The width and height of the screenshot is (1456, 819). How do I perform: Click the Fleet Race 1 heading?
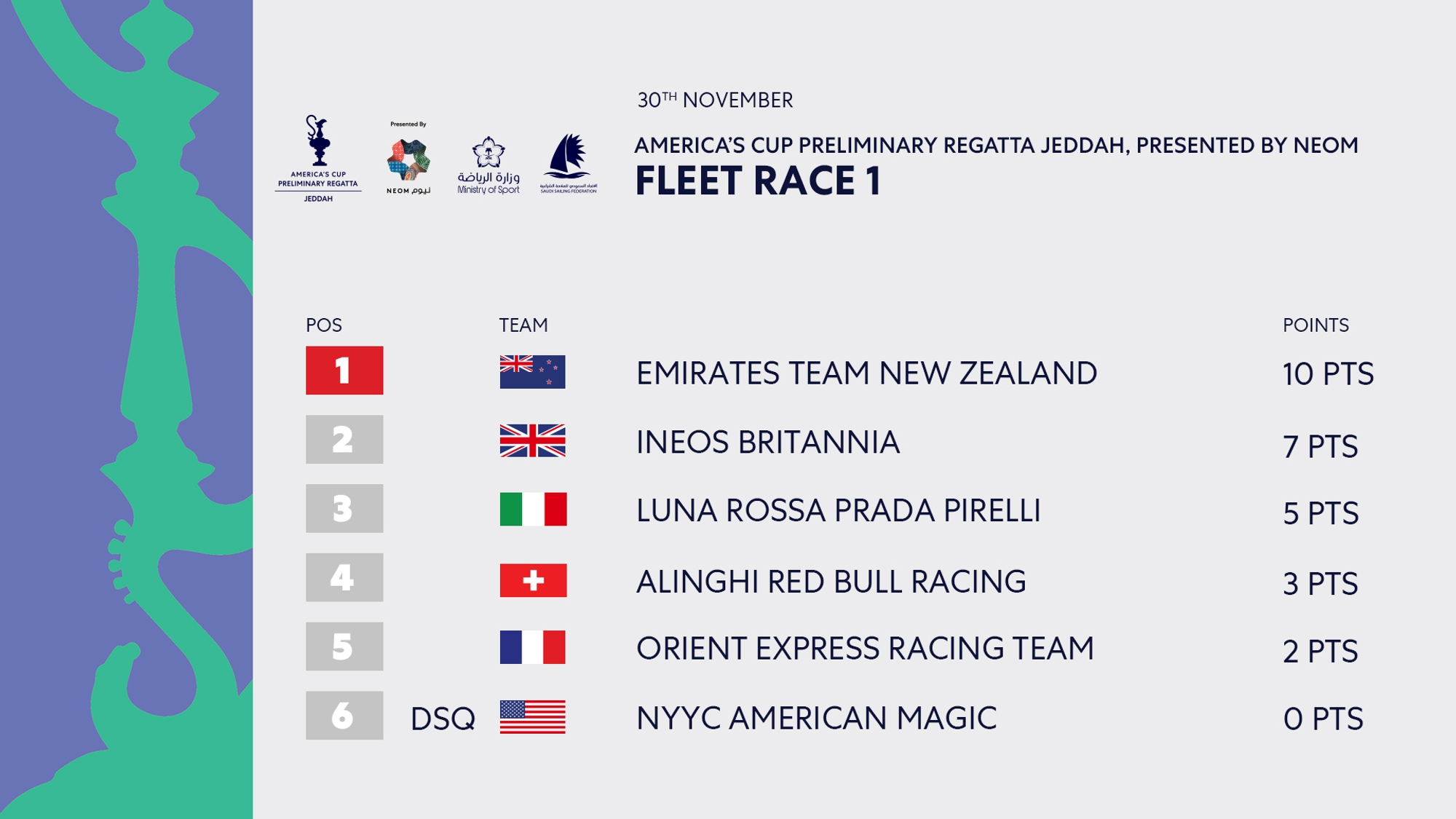click(x=758, y=181)
